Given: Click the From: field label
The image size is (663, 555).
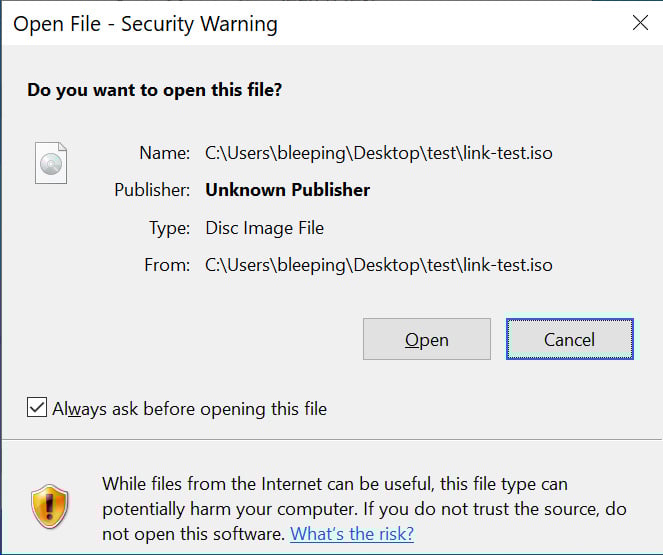Looking at the screenshot, I should 167,265.
